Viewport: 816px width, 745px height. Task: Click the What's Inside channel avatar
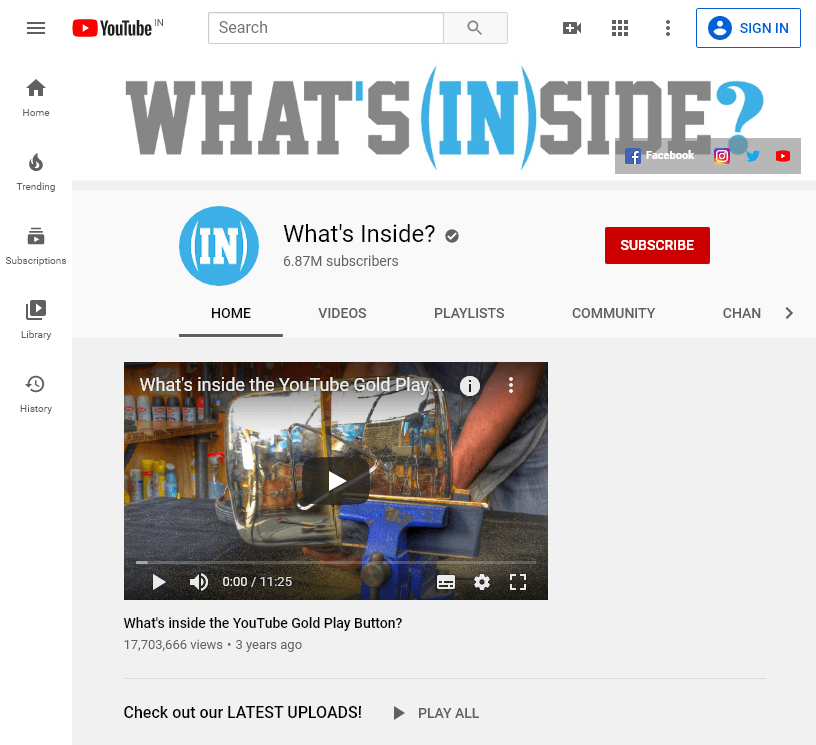pos(219,246)
